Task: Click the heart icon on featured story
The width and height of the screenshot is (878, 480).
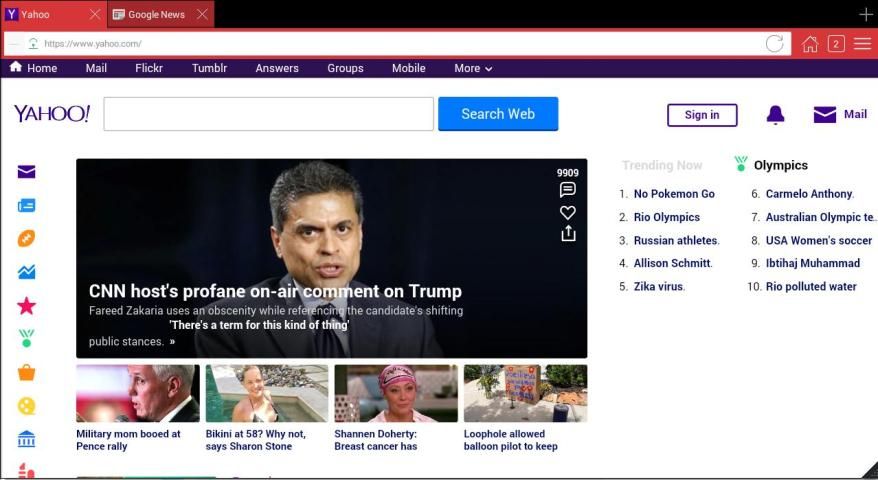Action: (567, 212)
